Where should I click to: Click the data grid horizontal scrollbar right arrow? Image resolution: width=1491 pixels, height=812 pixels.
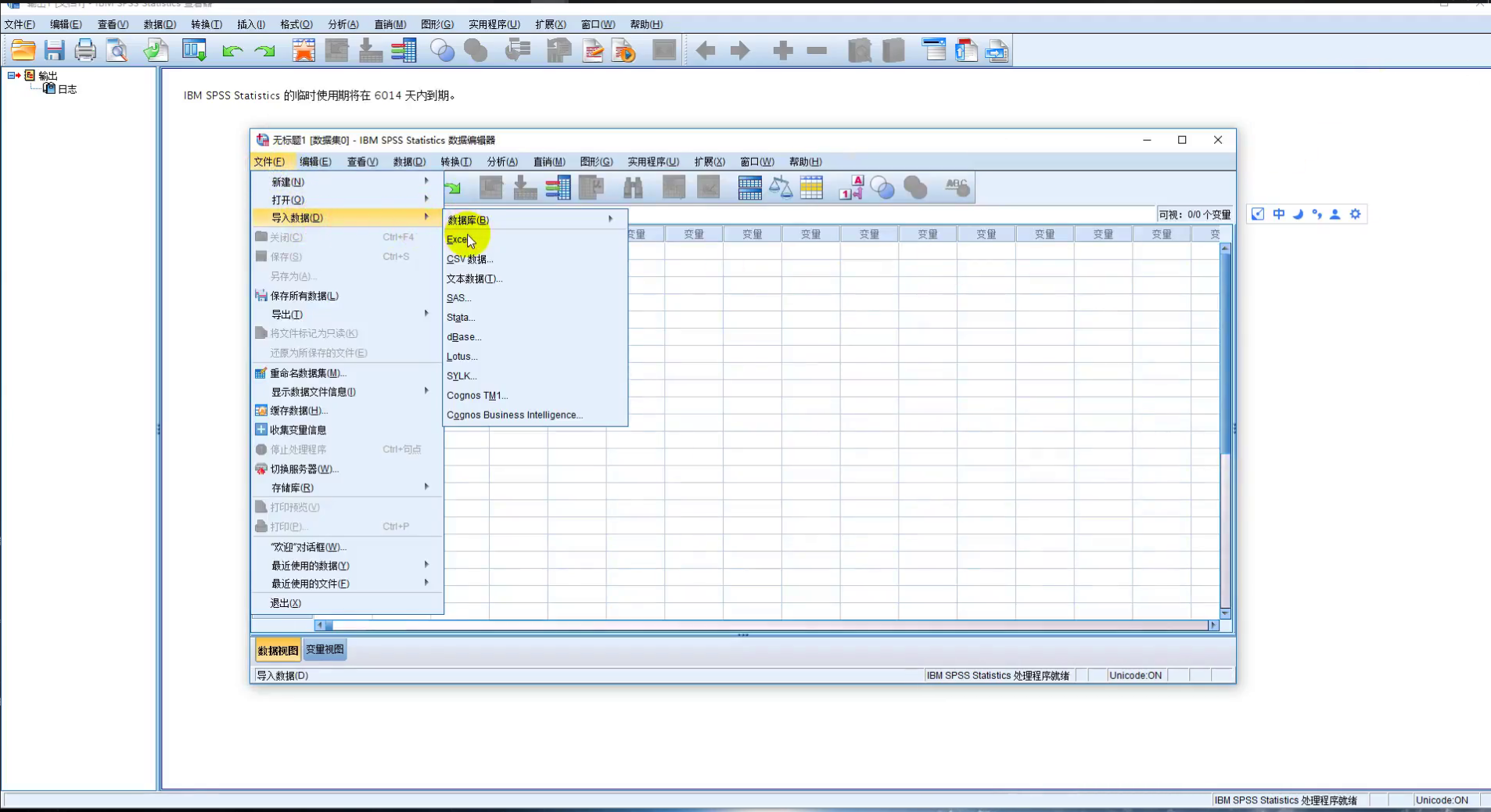[x=1213, y=625]
